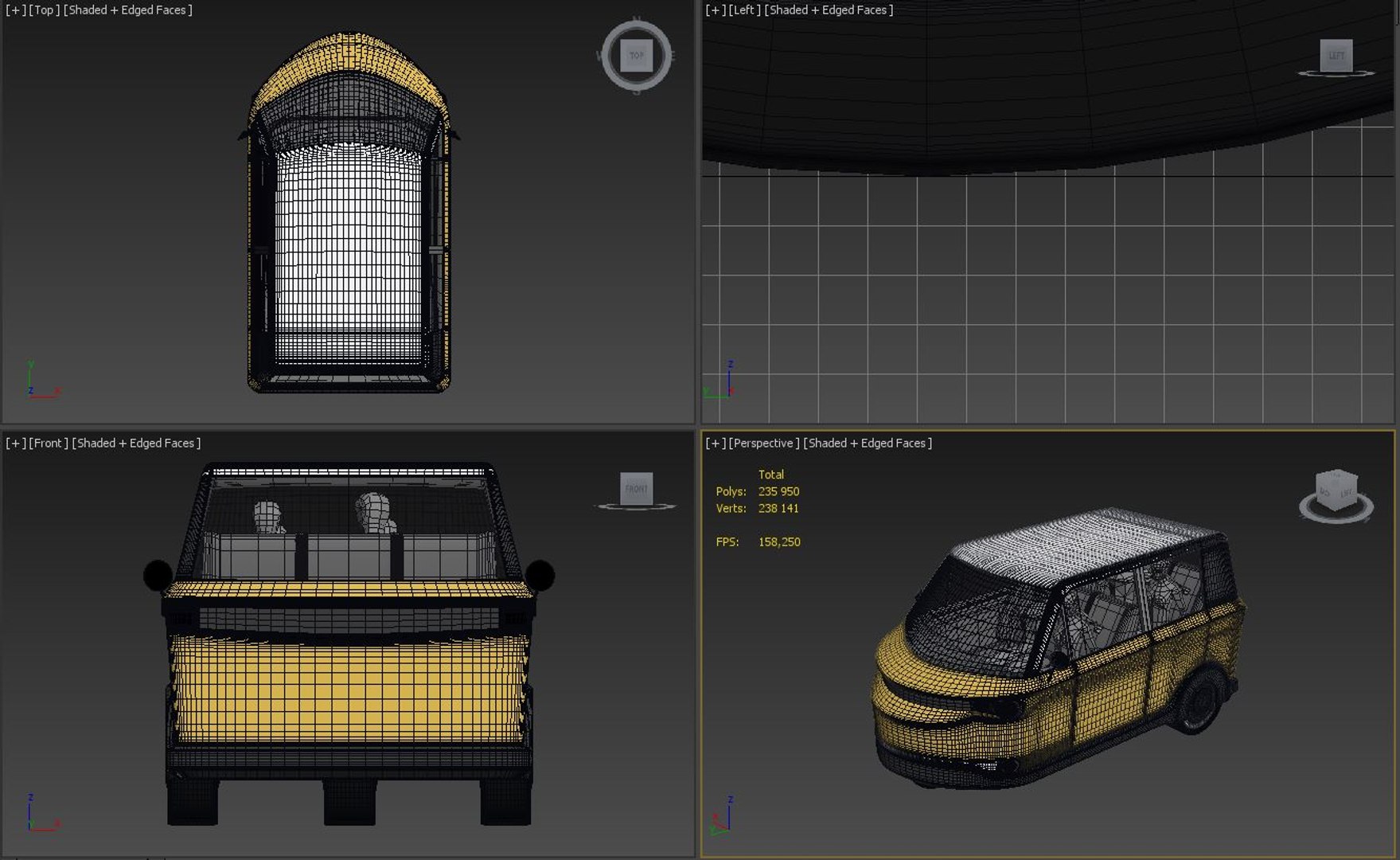Open Top viewport Shaded + Edged Faces menu
1400x860 pixels.
point(128,10)
